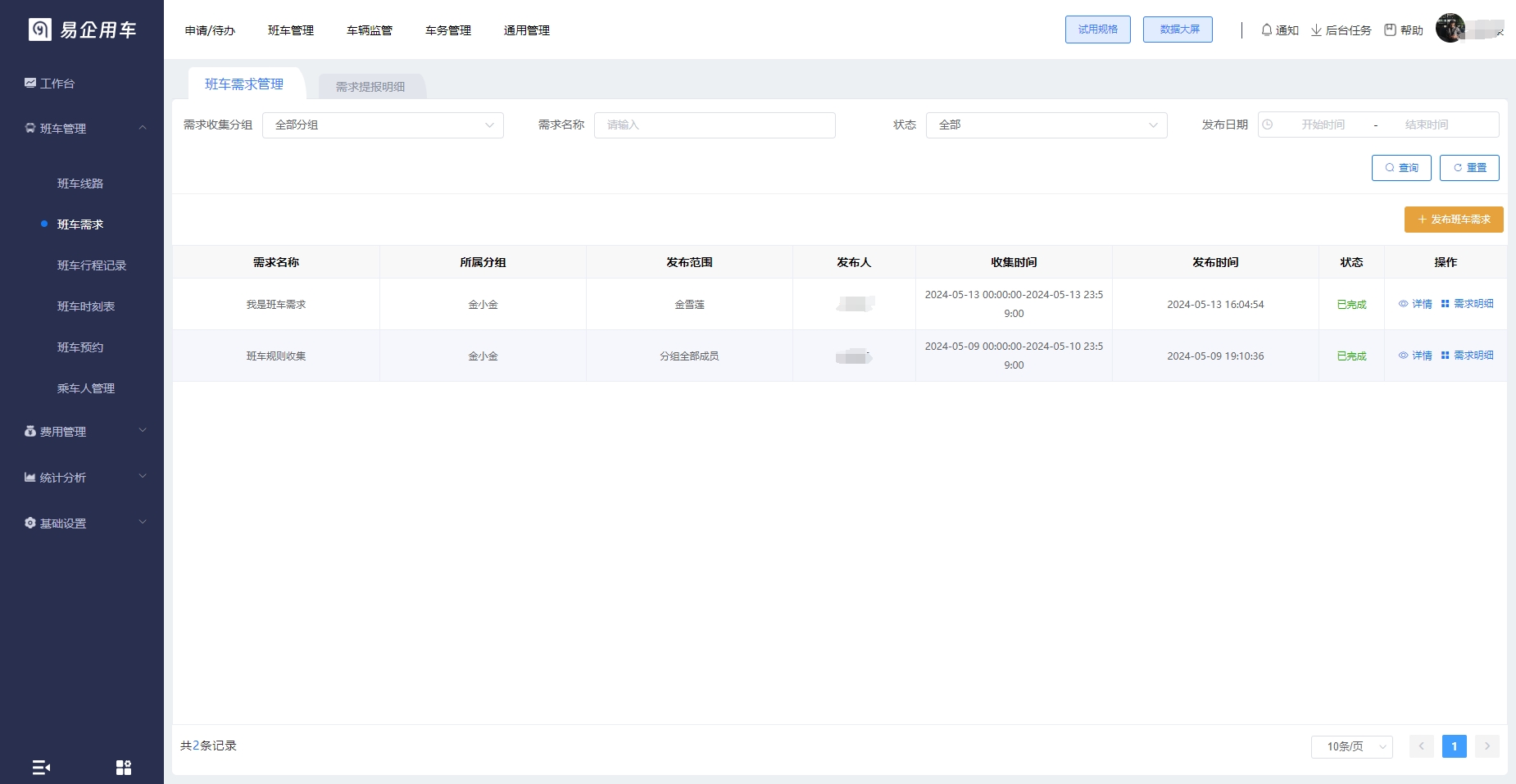This screenshot has width=1516, height=784.
Task: Open the 通用管理 top menu
Action: click(527, 30)
